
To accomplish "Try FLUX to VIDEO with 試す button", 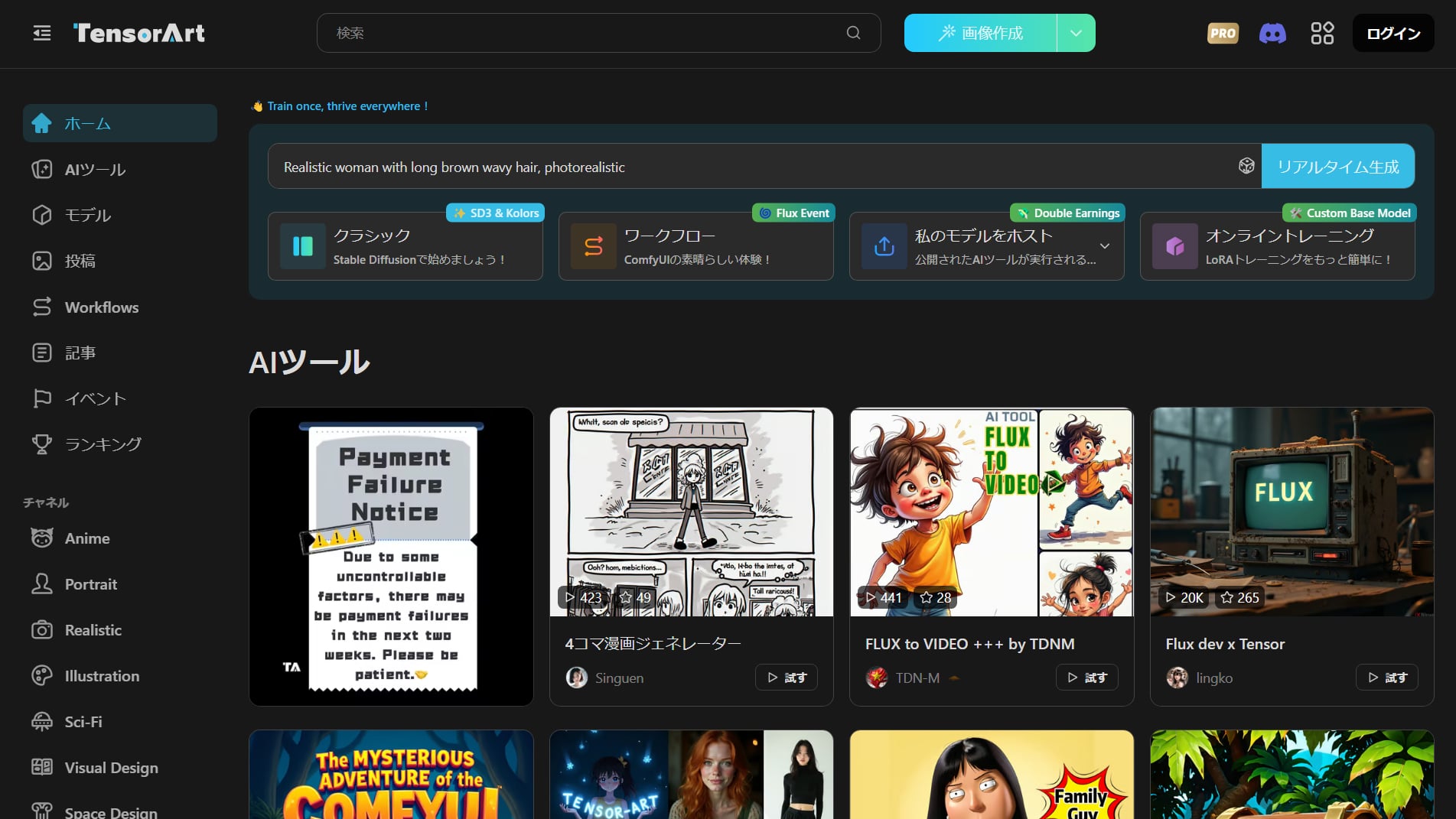I will coord(1087,678).
